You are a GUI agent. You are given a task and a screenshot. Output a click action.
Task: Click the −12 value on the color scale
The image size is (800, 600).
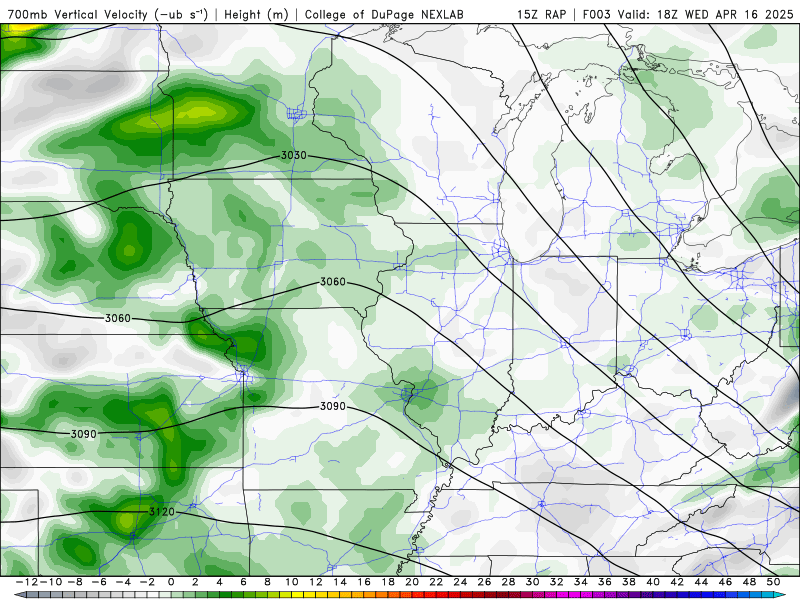coord(27,582)
